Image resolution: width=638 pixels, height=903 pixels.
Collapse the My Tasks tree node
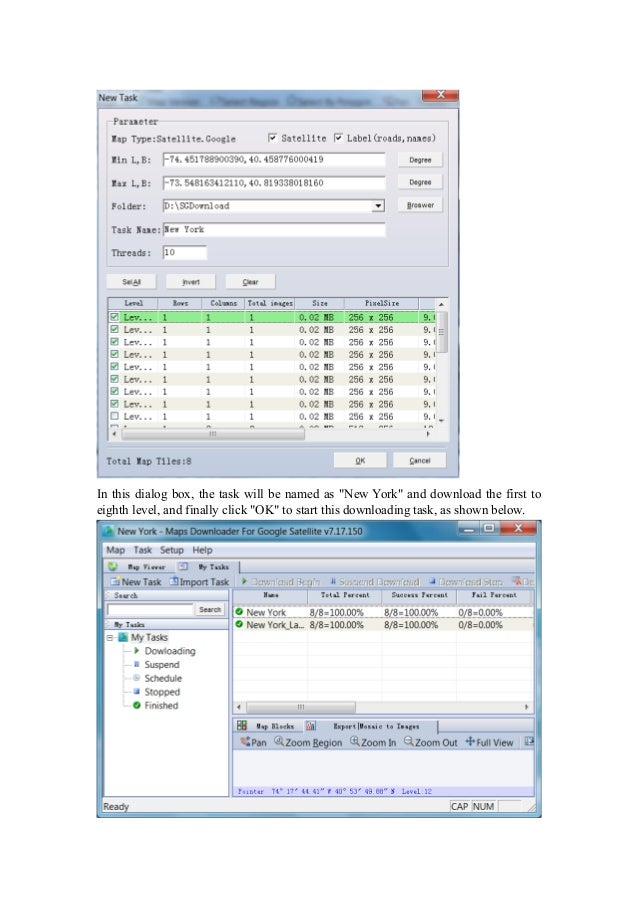click(x=109, y=638)
